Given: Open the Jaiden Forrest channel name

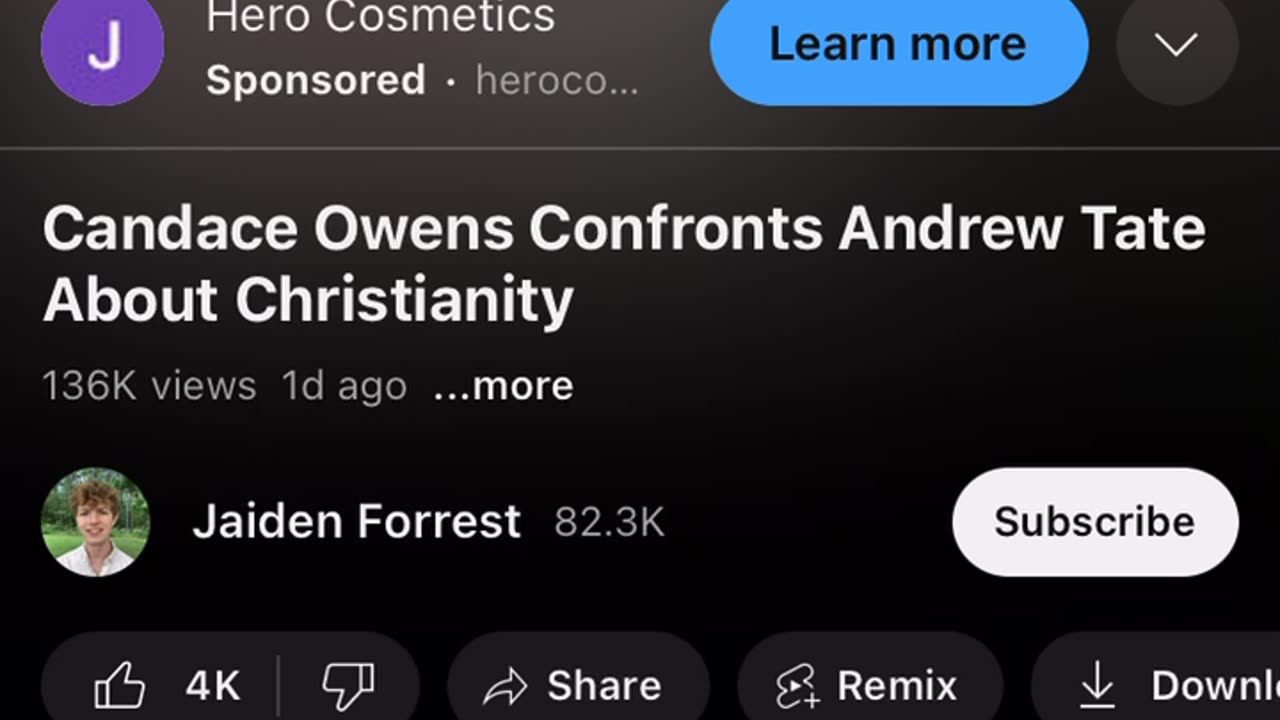Looking at the screenshot, I should (356, 522).
